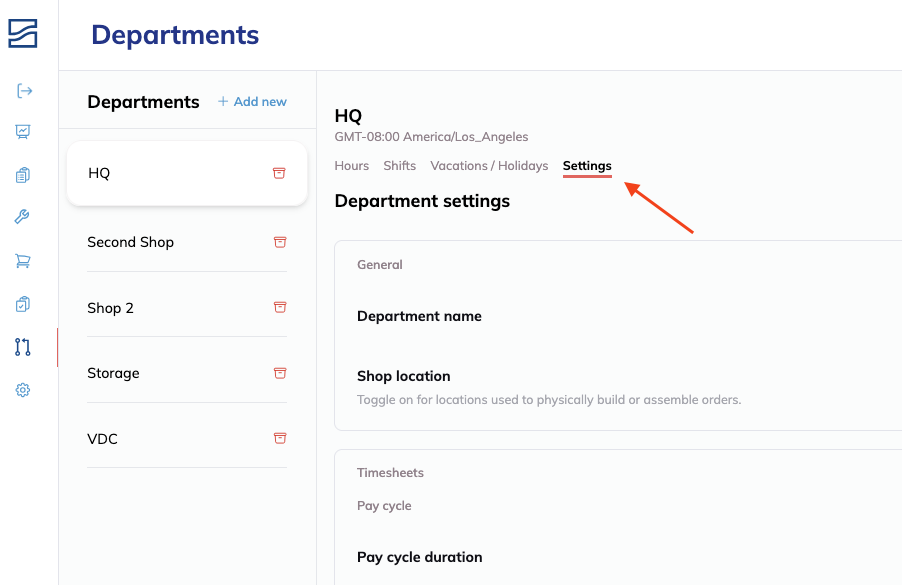Open the chart presentation sidebar icon
Image resolution: width=902 pixels, height=585 pixels.
tap(23, 131)
